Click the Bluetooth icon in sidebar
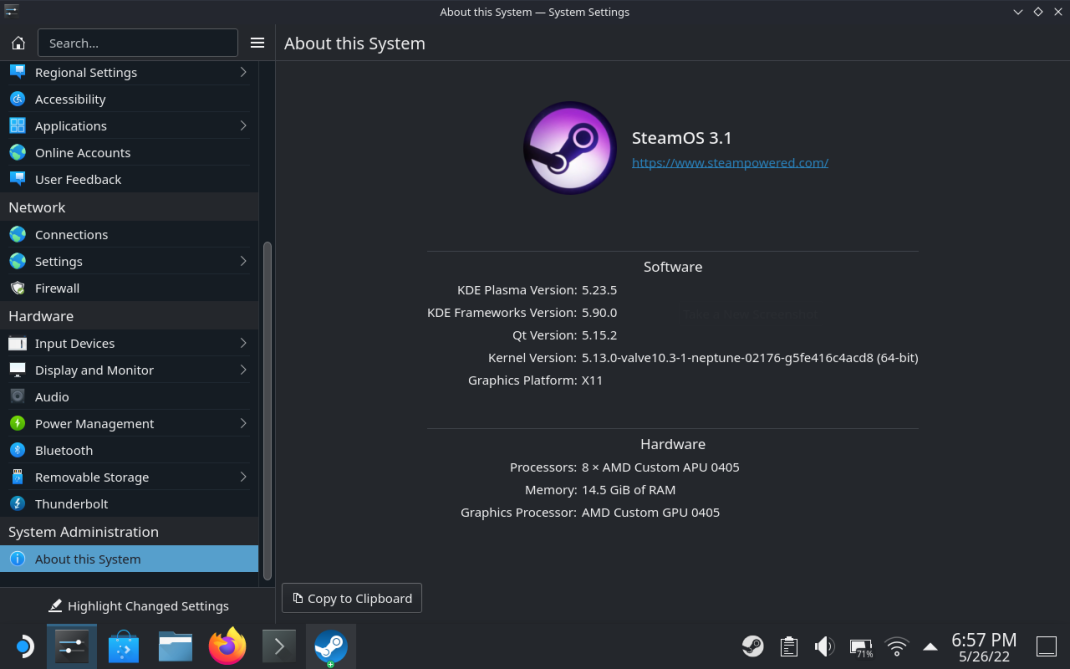 pyautogui.click(x=18, y=450)
